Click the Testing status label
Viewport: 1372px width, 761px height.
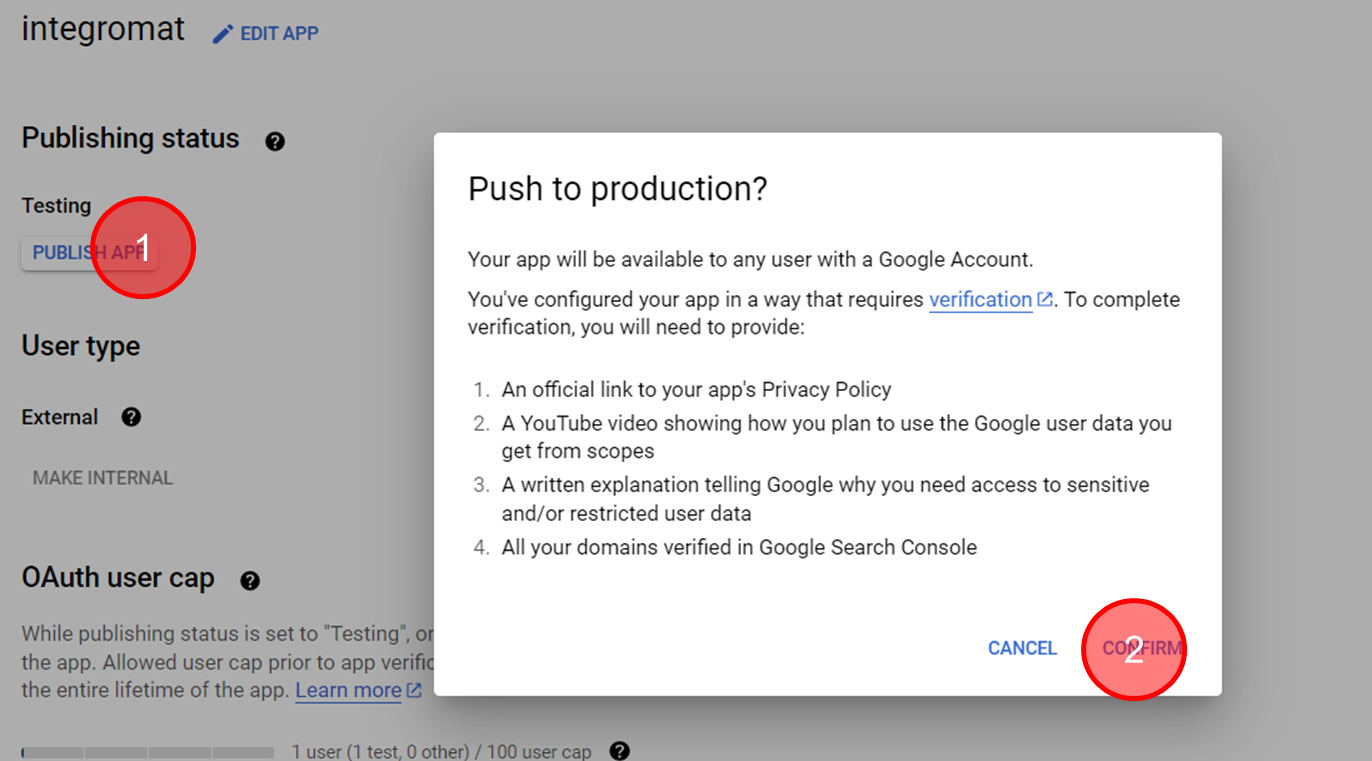[x=56, y=205]
